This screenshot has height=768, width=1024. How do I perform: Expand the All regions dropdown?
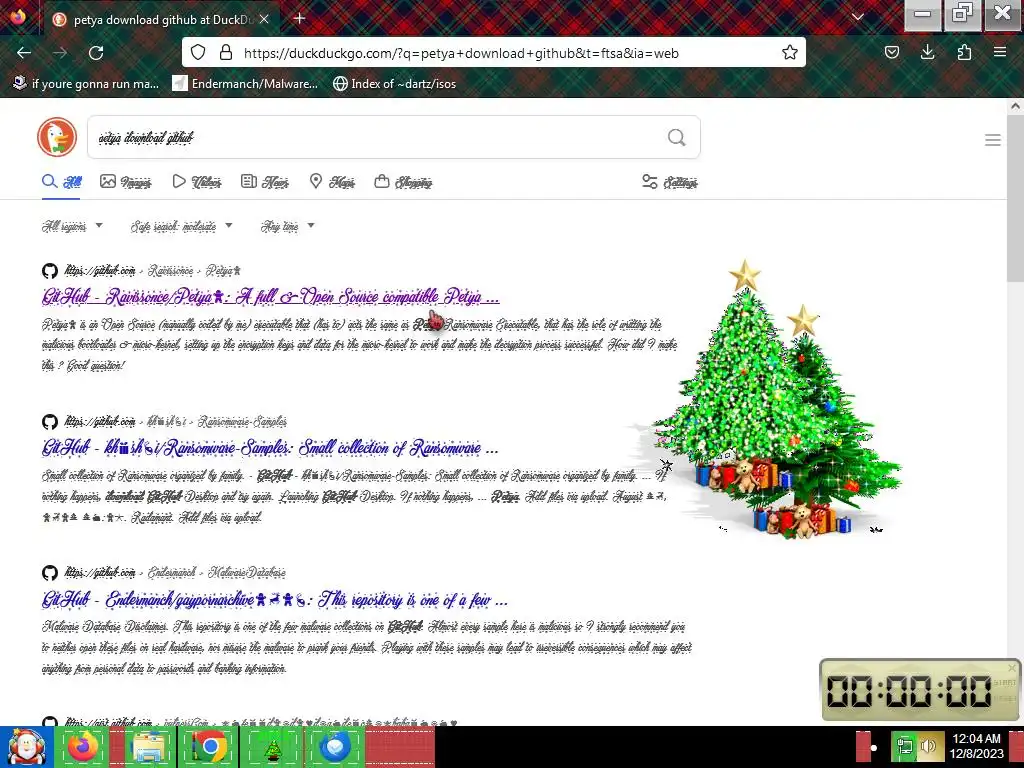72,226
